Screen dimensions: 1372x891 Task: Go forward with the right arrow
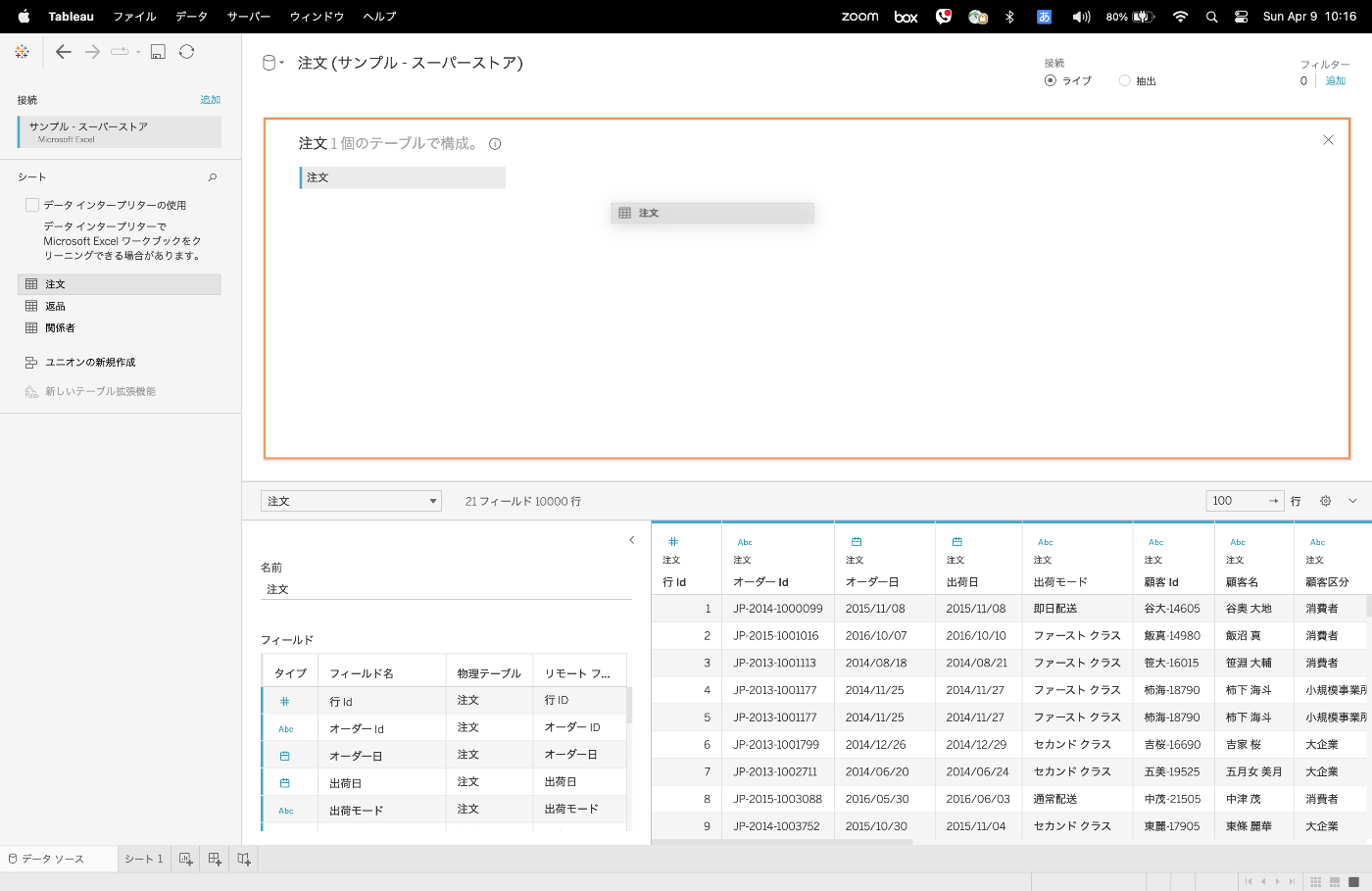coord(92,52)
